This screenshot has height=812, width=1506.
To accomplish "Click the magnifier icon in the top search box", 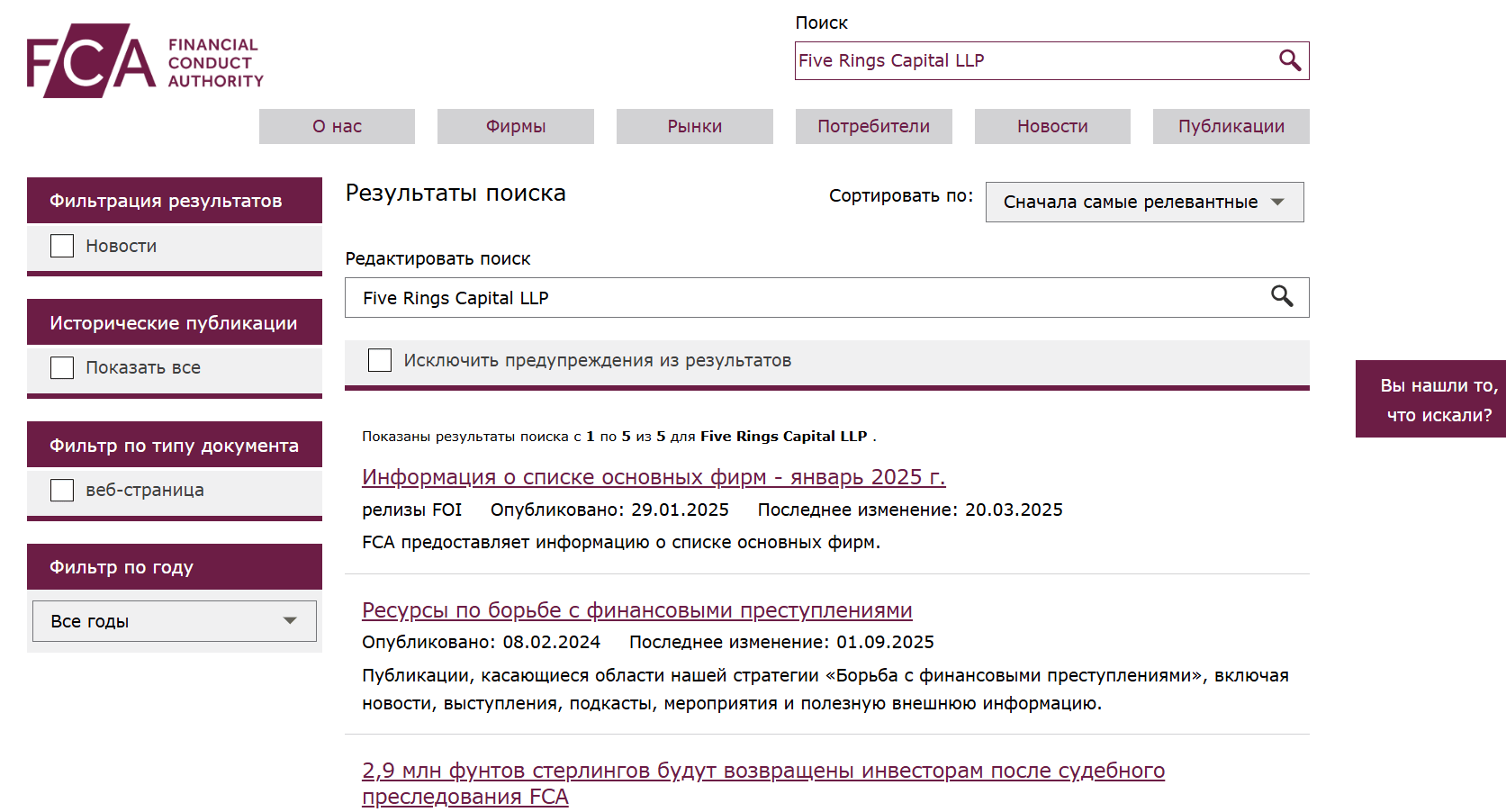I will (1289, 60).
